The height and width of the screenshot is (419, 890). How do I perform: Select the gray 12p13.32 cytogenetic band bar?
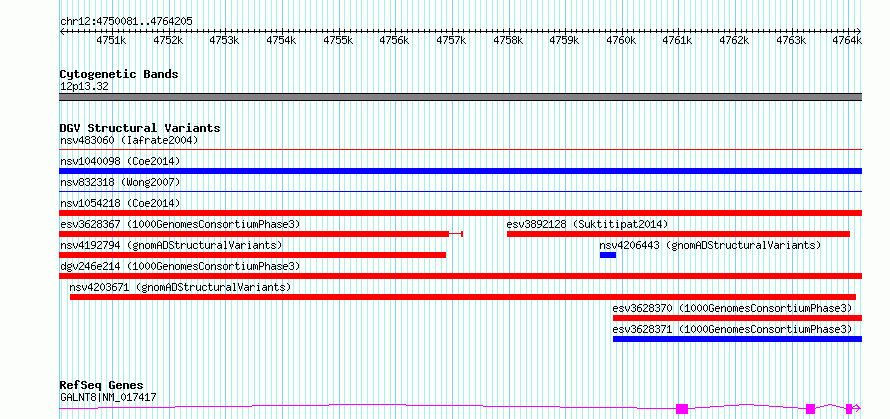(x=460, y=97)
